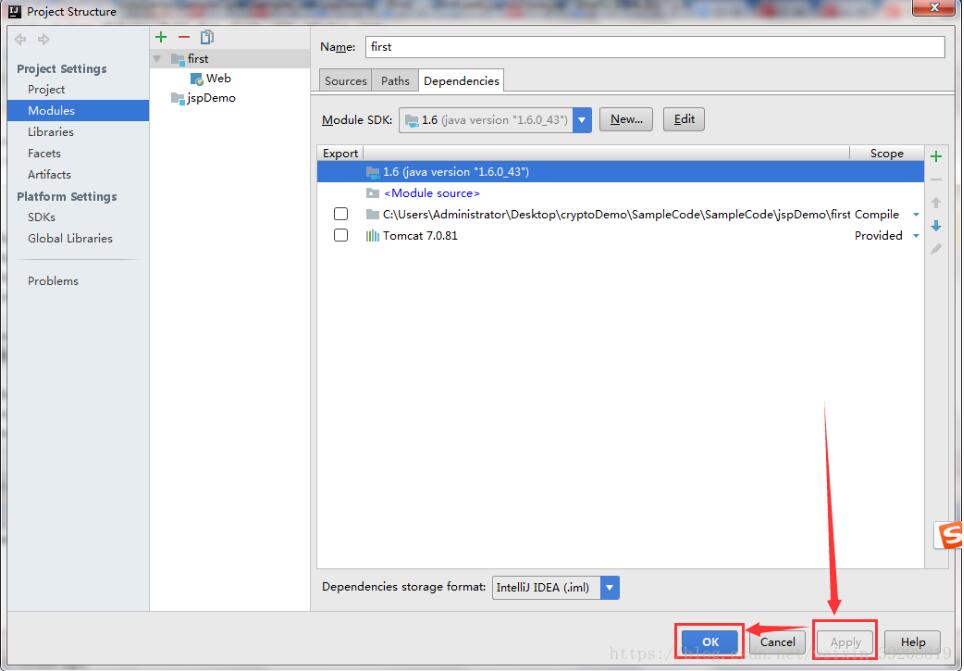Check the Export checkbox for Tomcat 7.0.81

(341, 235)
